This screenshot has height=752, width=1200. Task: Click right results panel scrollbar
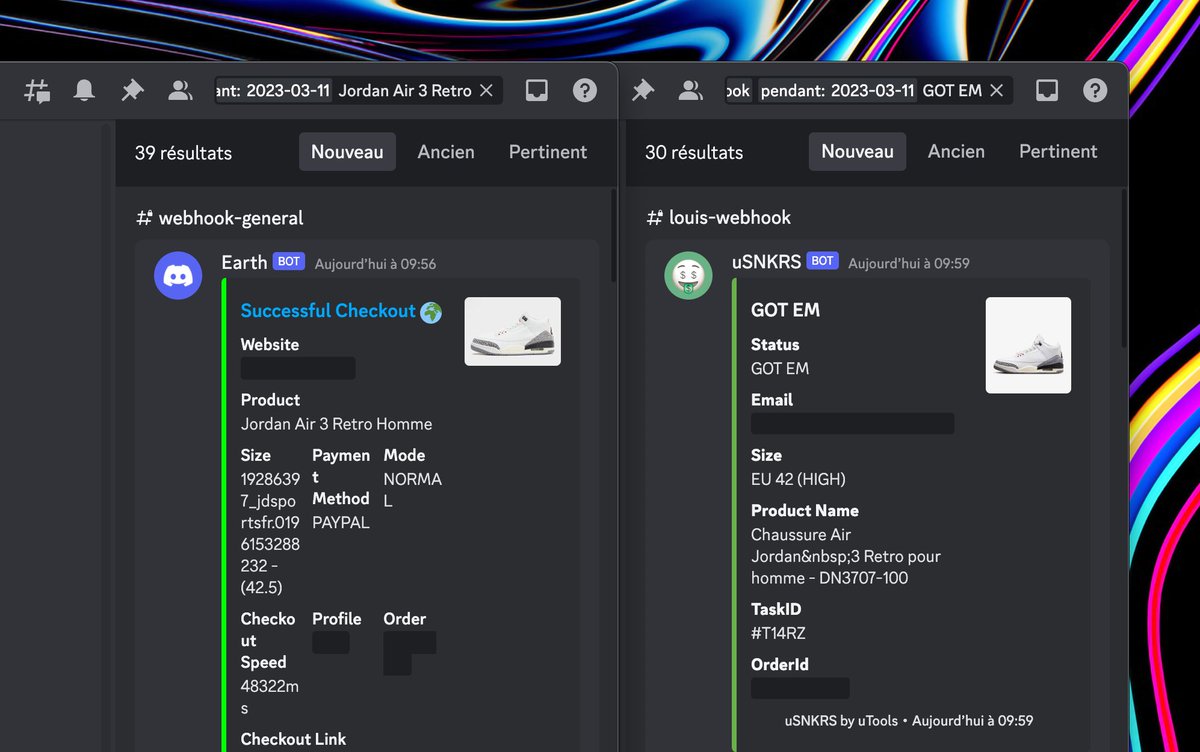[x=1123, y=270]
